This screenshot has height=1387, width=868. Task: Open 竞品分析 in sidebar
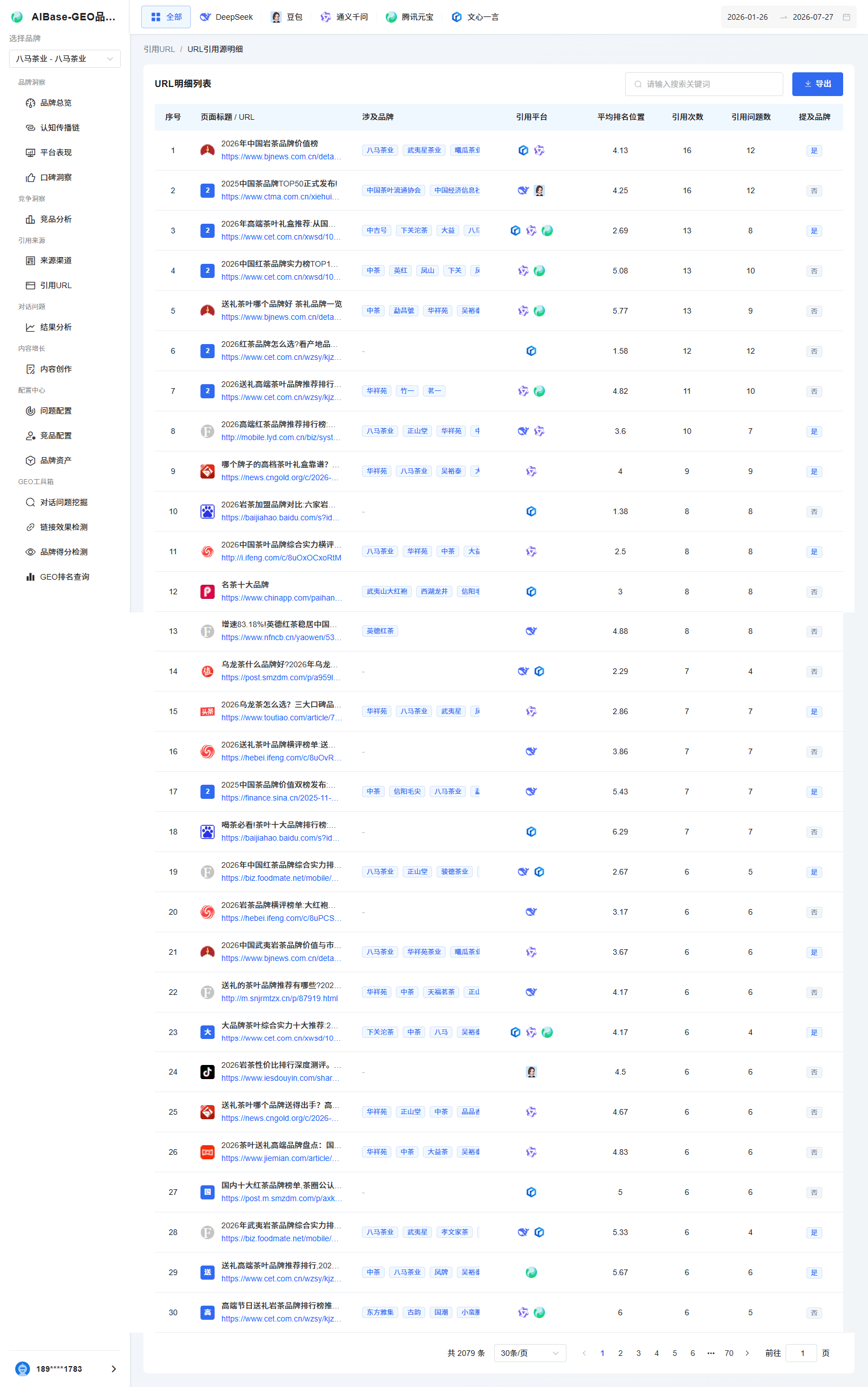(x=56, y=219)
